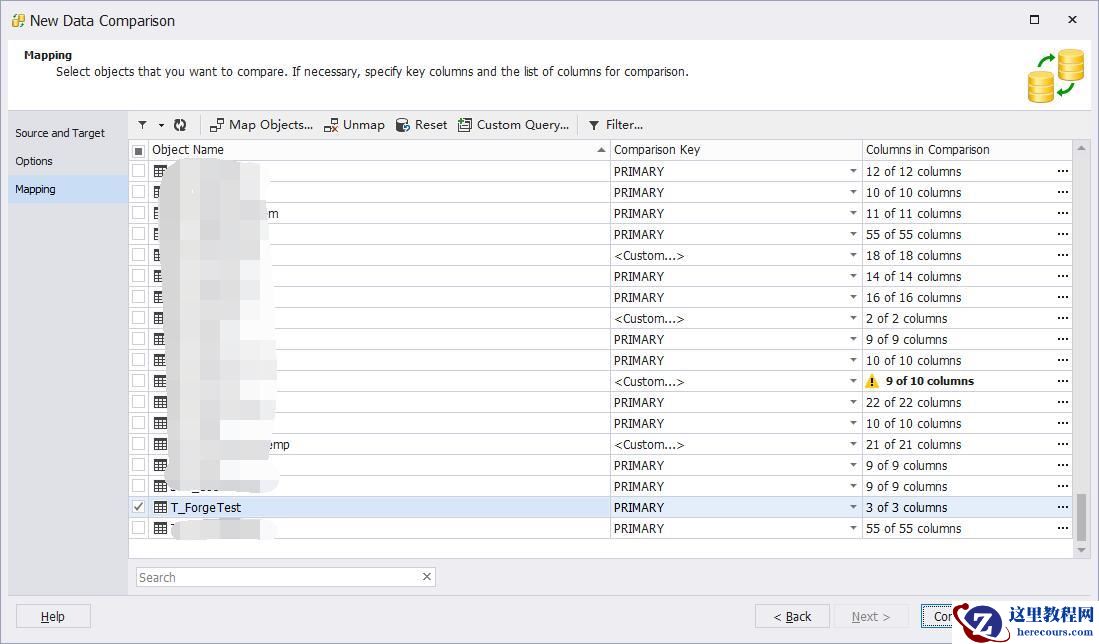Click the table icon beside T_ForgeTest
1099x644 pixels.
[x=160, y=507]
